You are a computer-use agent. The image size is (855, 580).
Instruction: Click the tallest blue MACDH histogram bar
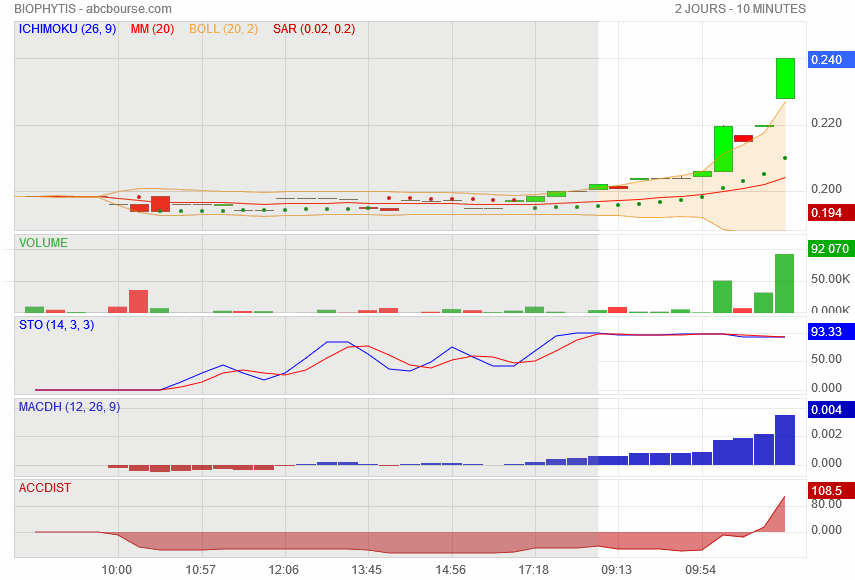785,440
